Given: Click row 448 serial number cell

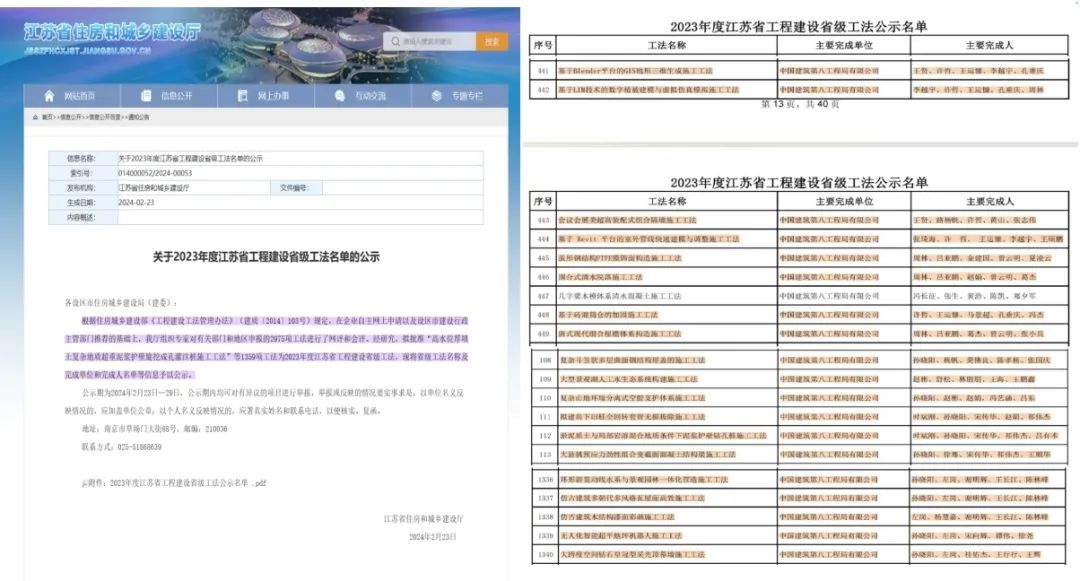Looking at the screenshot, I should click(x=543, y=315).
